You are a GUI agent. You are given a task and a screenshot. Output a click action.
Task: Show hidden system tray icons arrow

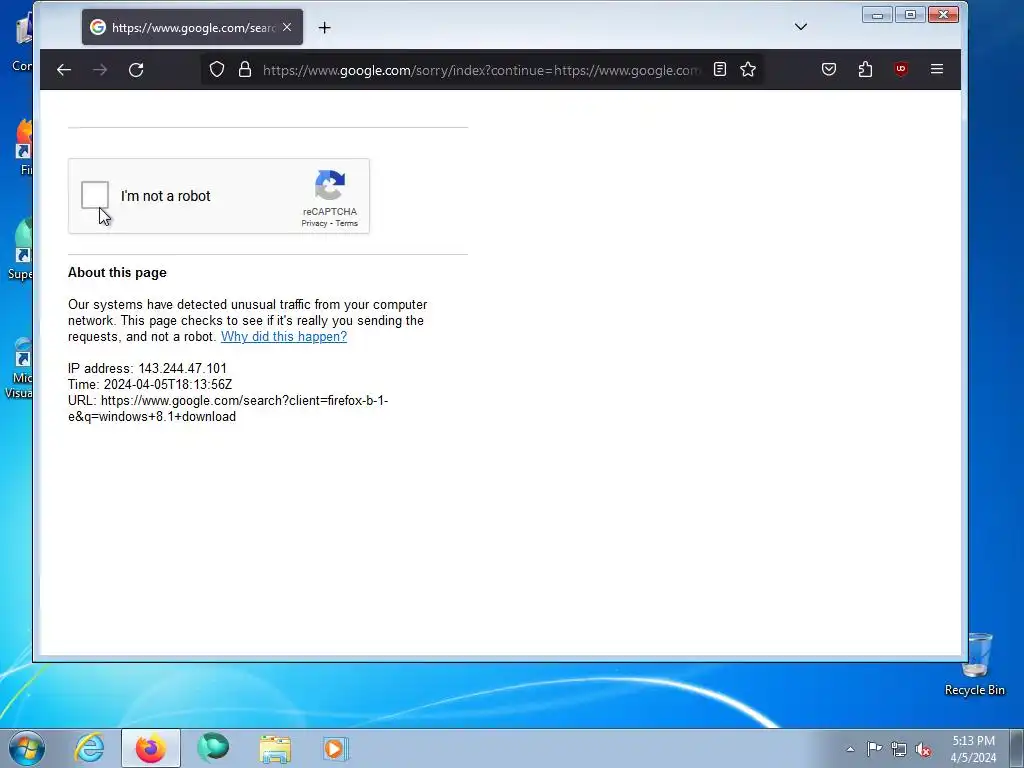(850, 749)
